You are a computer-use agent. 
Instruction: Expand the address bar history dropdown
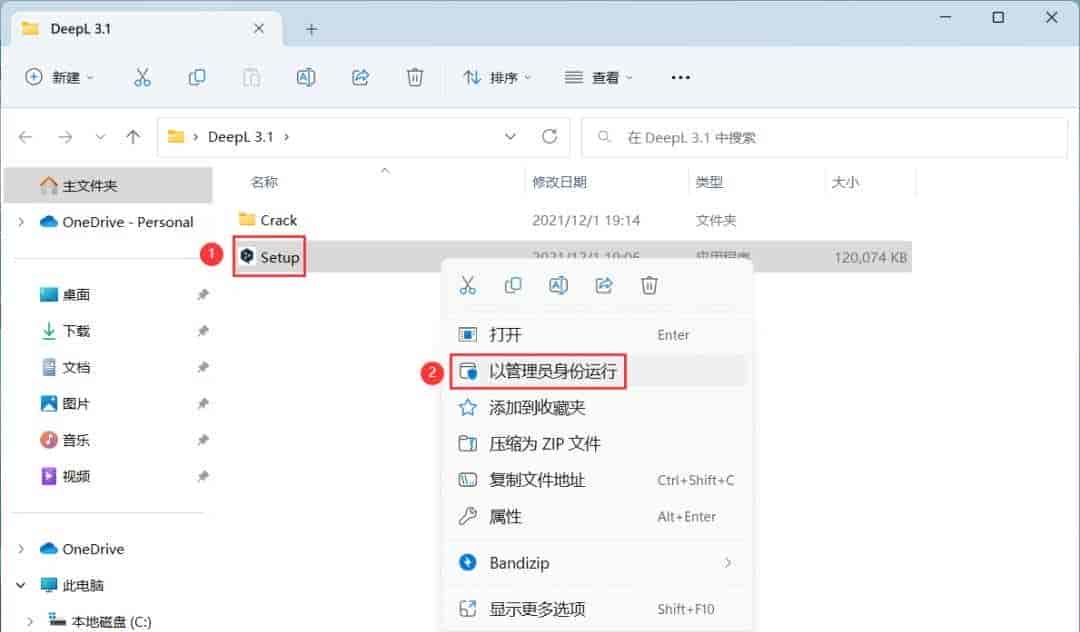(510, 136)
